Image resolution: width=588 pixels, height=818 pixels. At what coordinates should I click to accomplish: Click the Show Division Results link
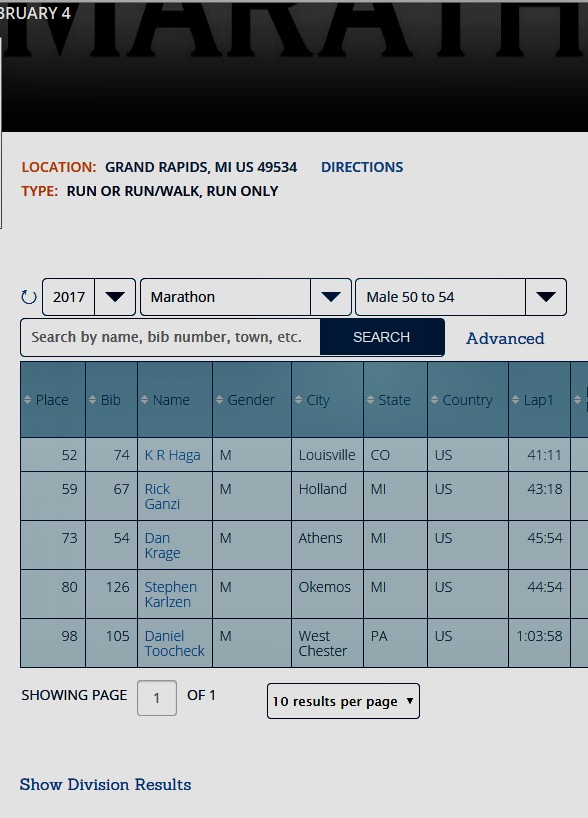tap(105, 785)
